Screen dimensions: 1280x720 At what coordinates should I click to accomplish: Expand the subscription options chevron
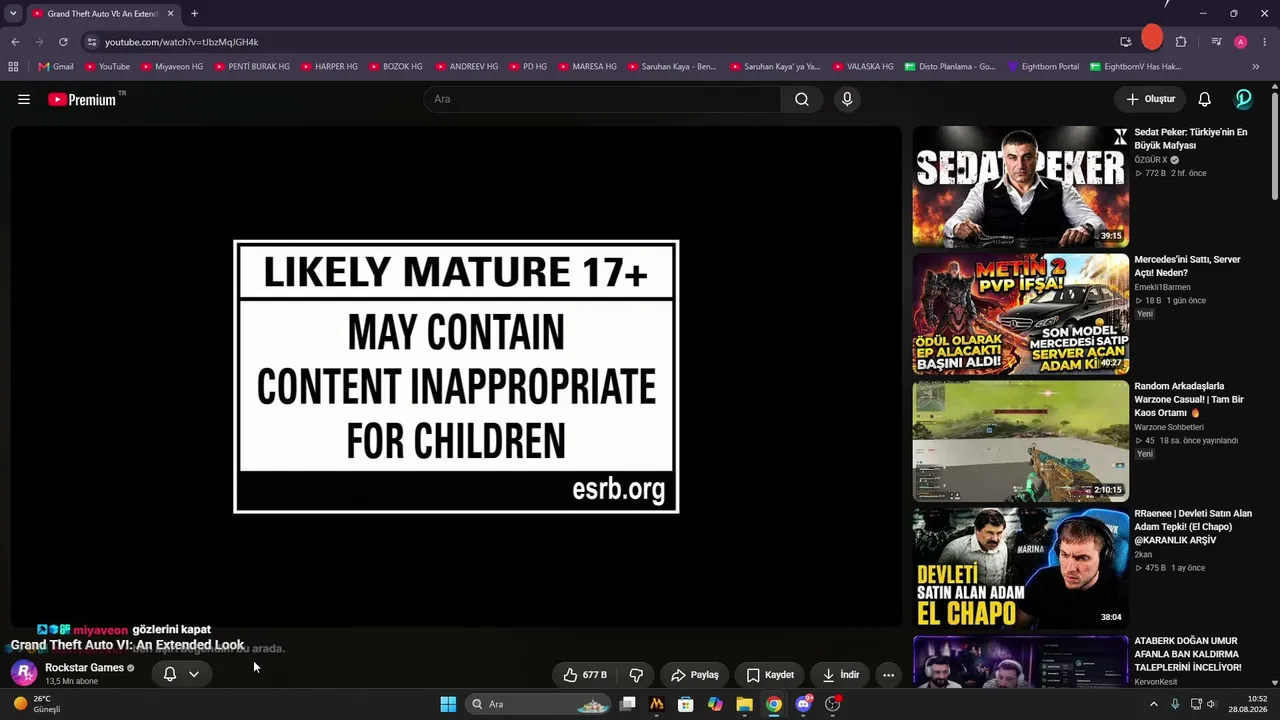pos(194,674)
